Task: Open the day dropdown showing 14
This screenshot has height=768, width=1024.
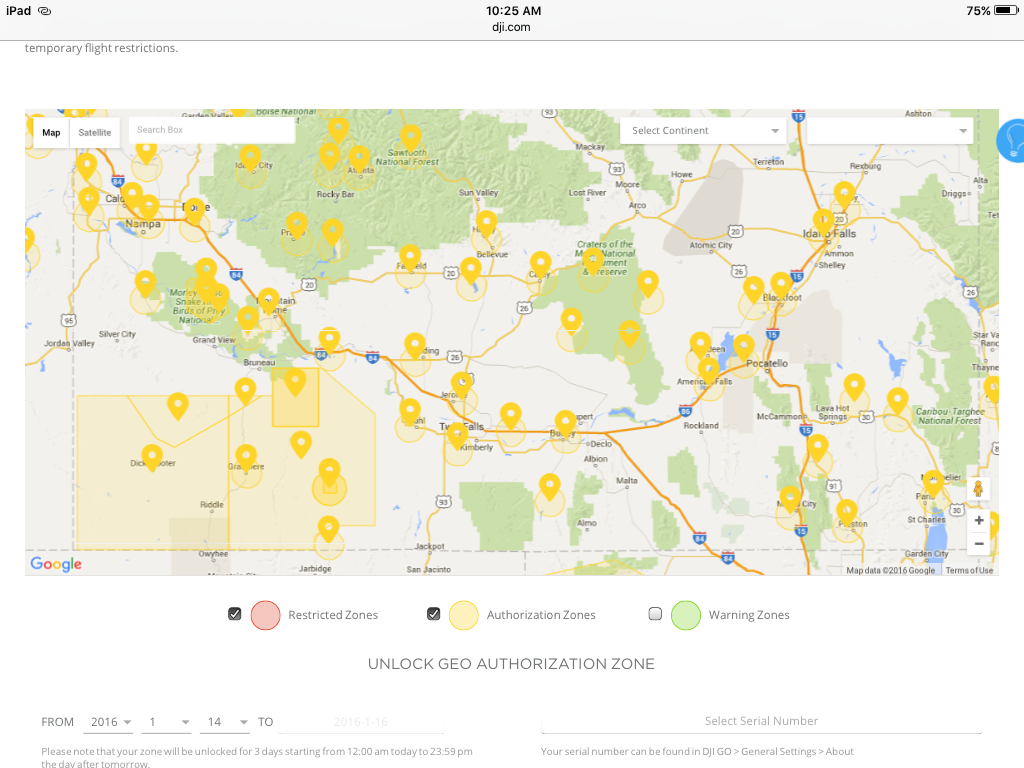Action: 227,722
